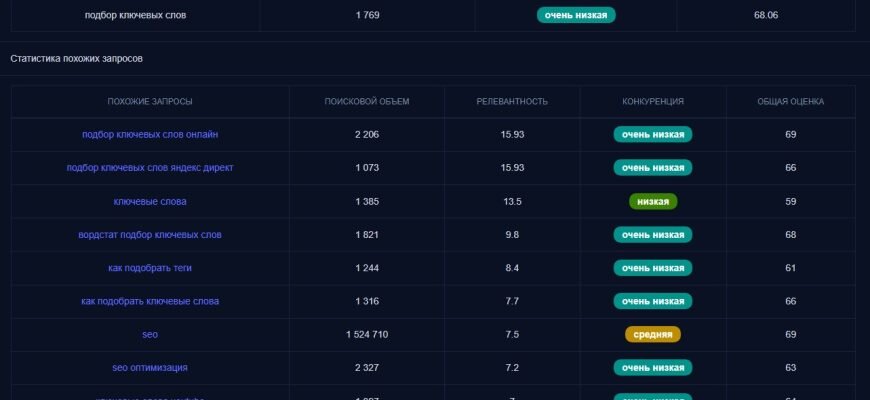Screen dimensions: 870x400
Task: Select overall score 63 in 'seo оптимизация' row
Action: tap(791, 368)
